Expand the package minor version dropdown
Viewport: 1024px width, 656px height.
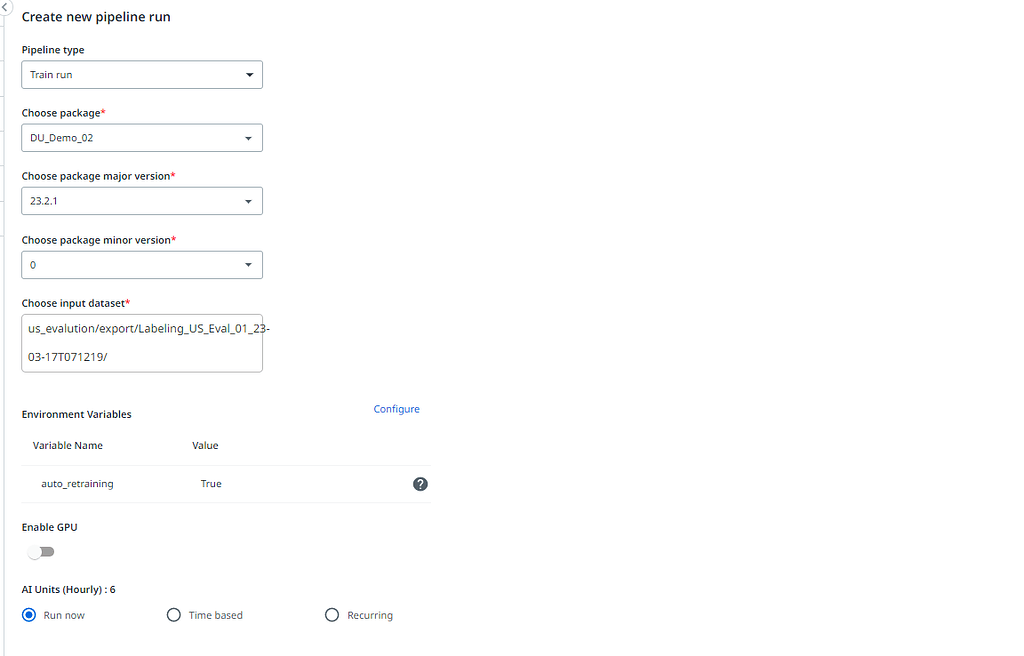click(x=142, y=265)
